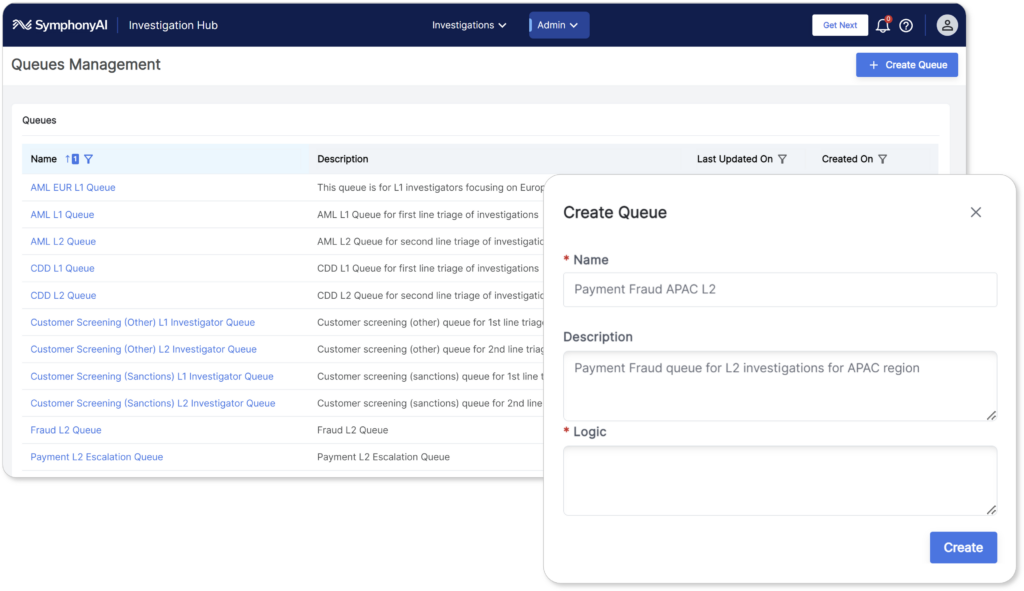Screen dimensions: 1024x591
Task: Open the help question mark icon
Action: click(906, 26)
